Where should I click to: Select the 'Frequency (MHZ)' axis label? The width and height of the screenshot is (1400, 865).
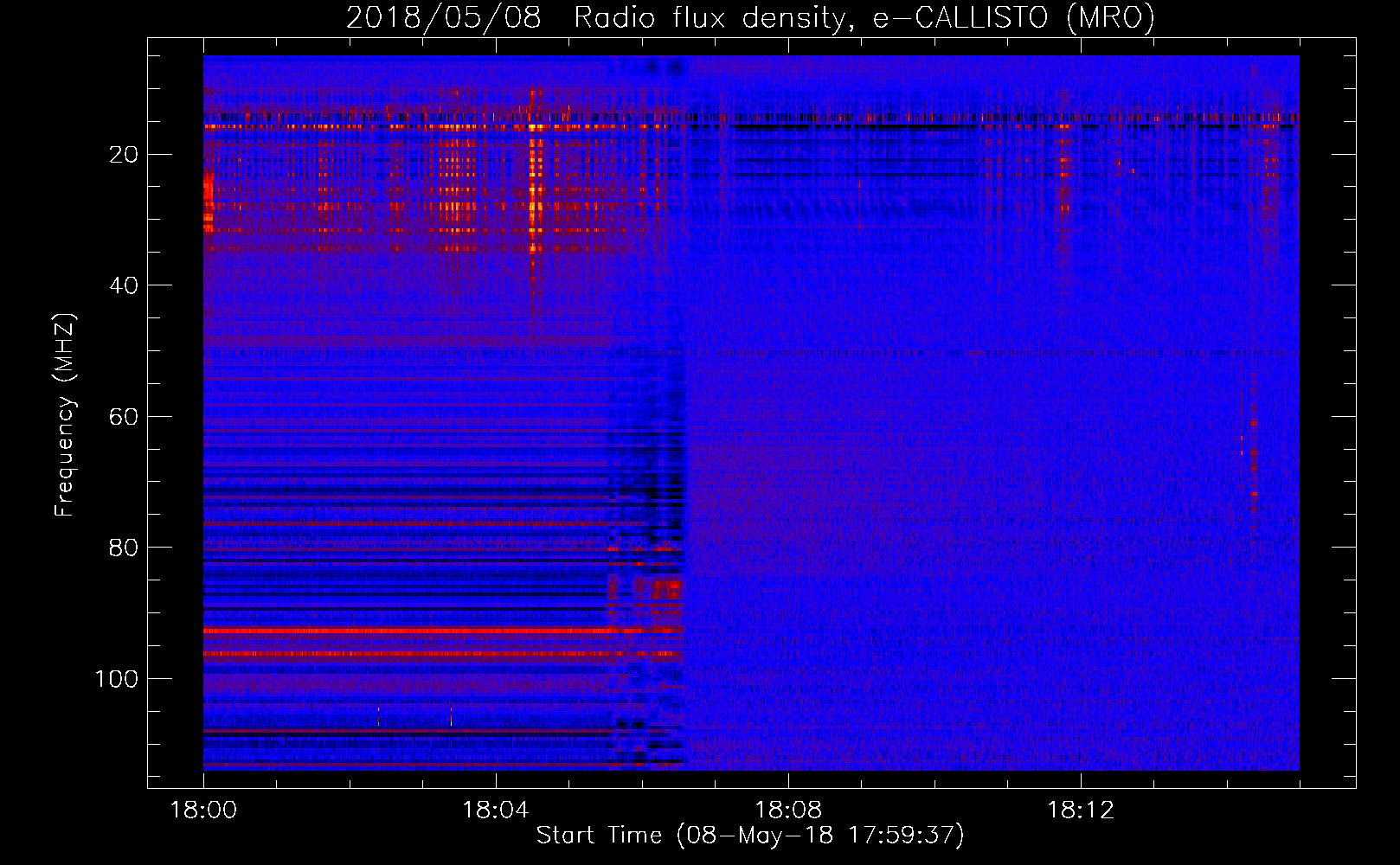(x=65, y=414)
